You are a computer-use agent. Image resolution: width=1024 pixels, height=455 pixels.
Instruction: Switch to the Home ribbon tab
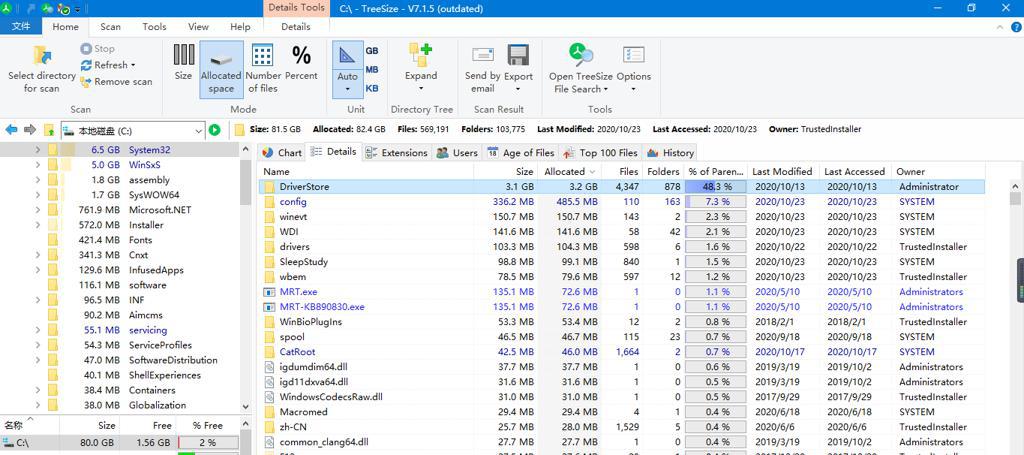coord(65,27)
